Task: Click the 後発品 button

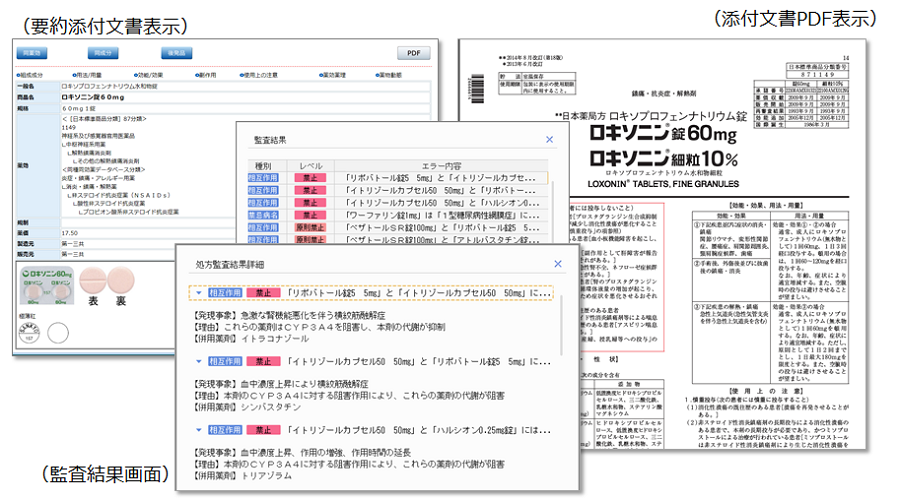Action: 176,53
